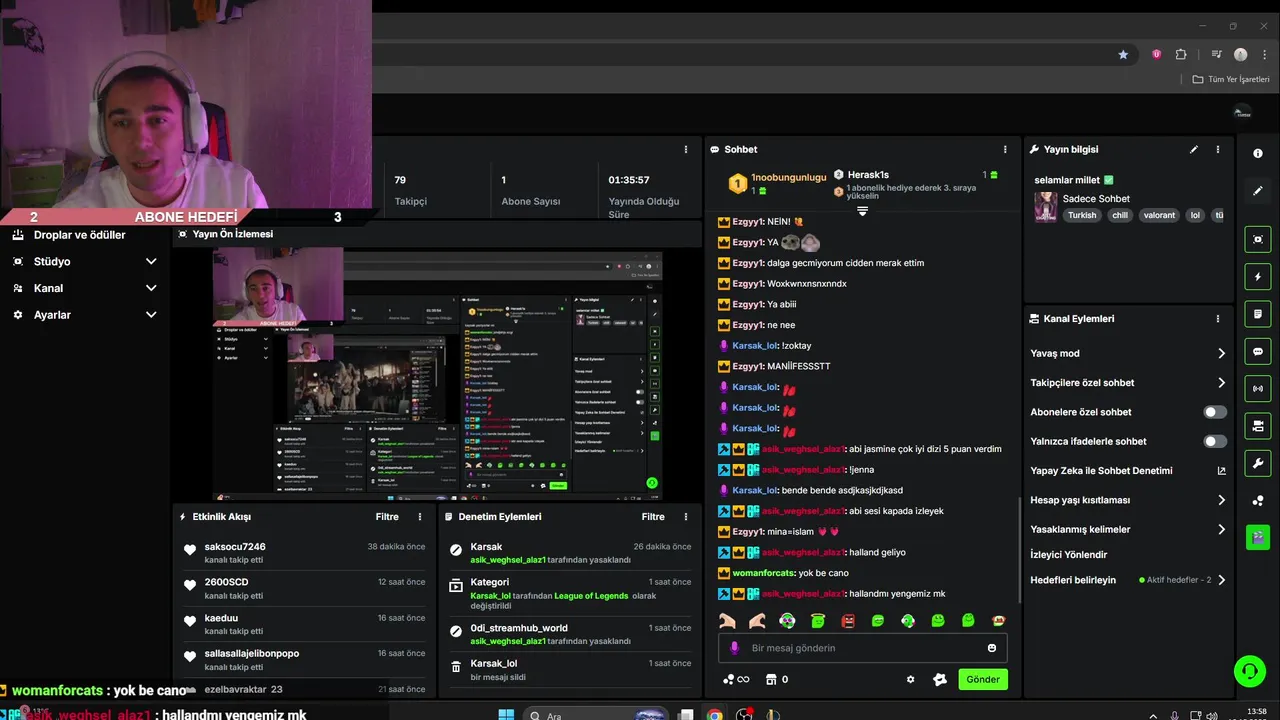
Task: Open Filtre in Etkinlik Akışı panel
Action: pos(387,517)
